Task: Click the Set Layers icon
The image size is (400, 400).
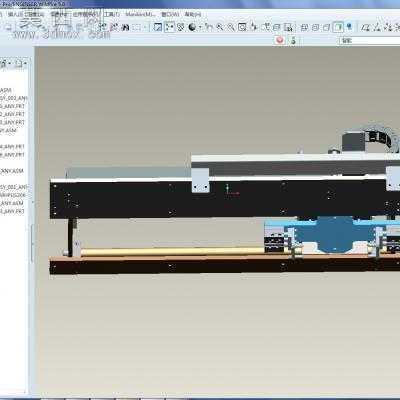Action: (x=277, y=27)
